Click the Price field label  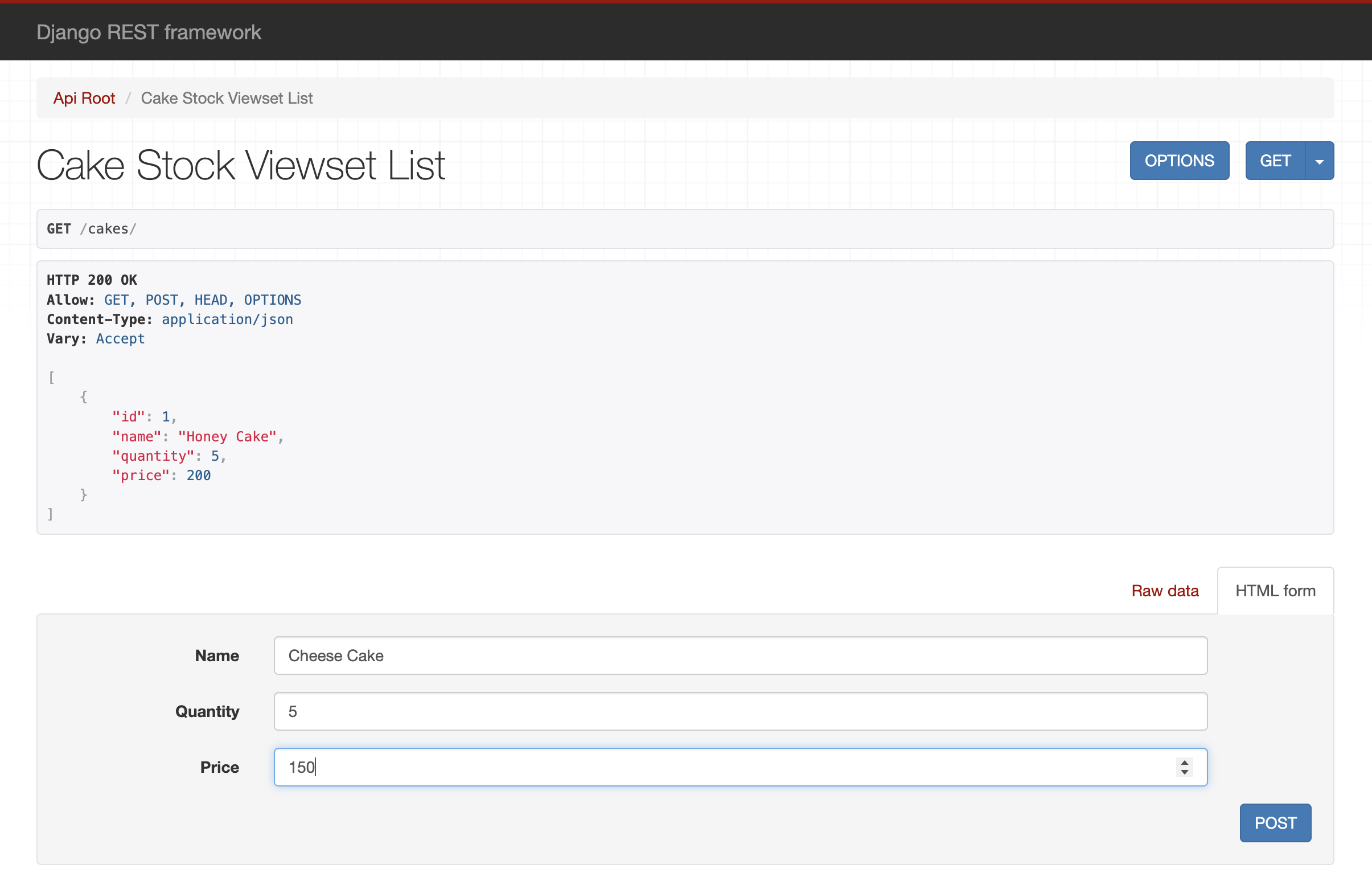(219, 767)
